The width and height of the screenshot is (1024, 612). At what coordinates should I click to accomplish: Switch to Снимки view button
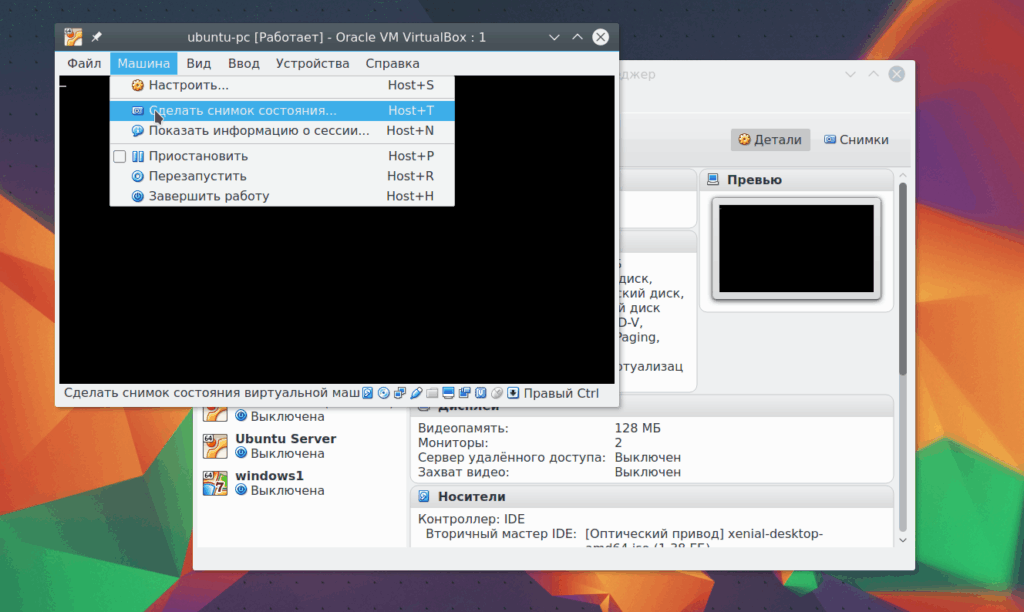pyautogui.click(x=856, y=140)
